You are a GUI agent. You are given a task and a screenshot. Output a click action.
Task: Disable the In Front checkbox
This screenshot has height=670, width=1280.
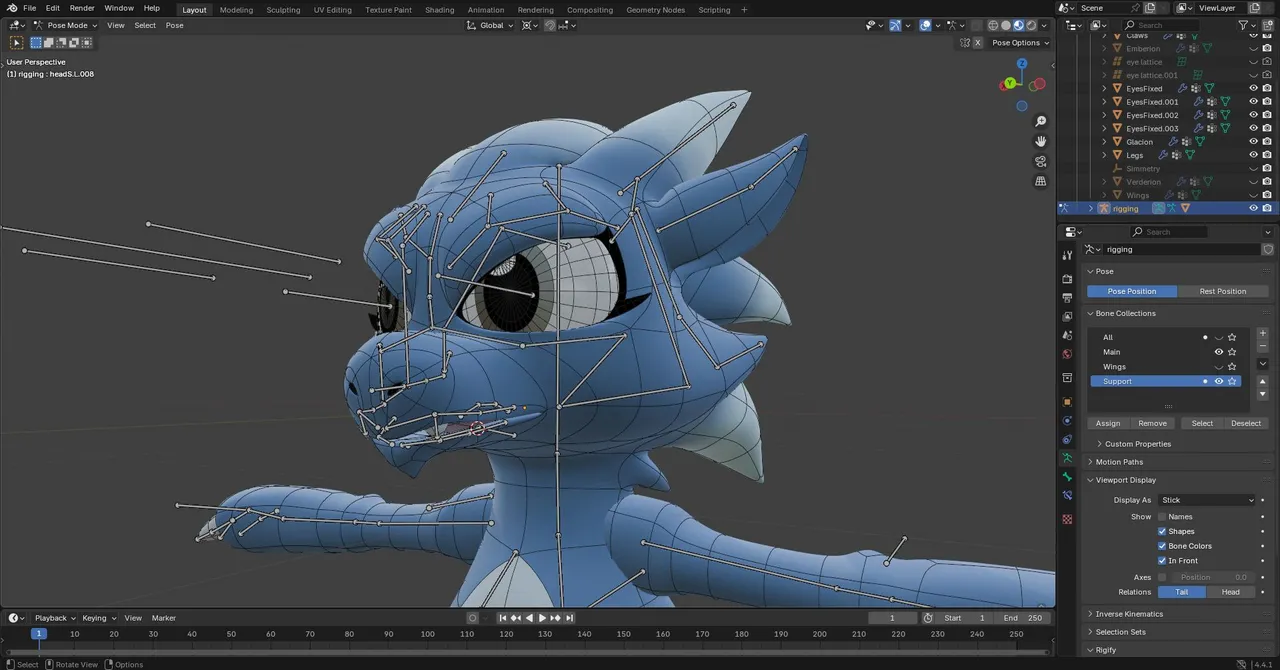[x=1162, y=560]
